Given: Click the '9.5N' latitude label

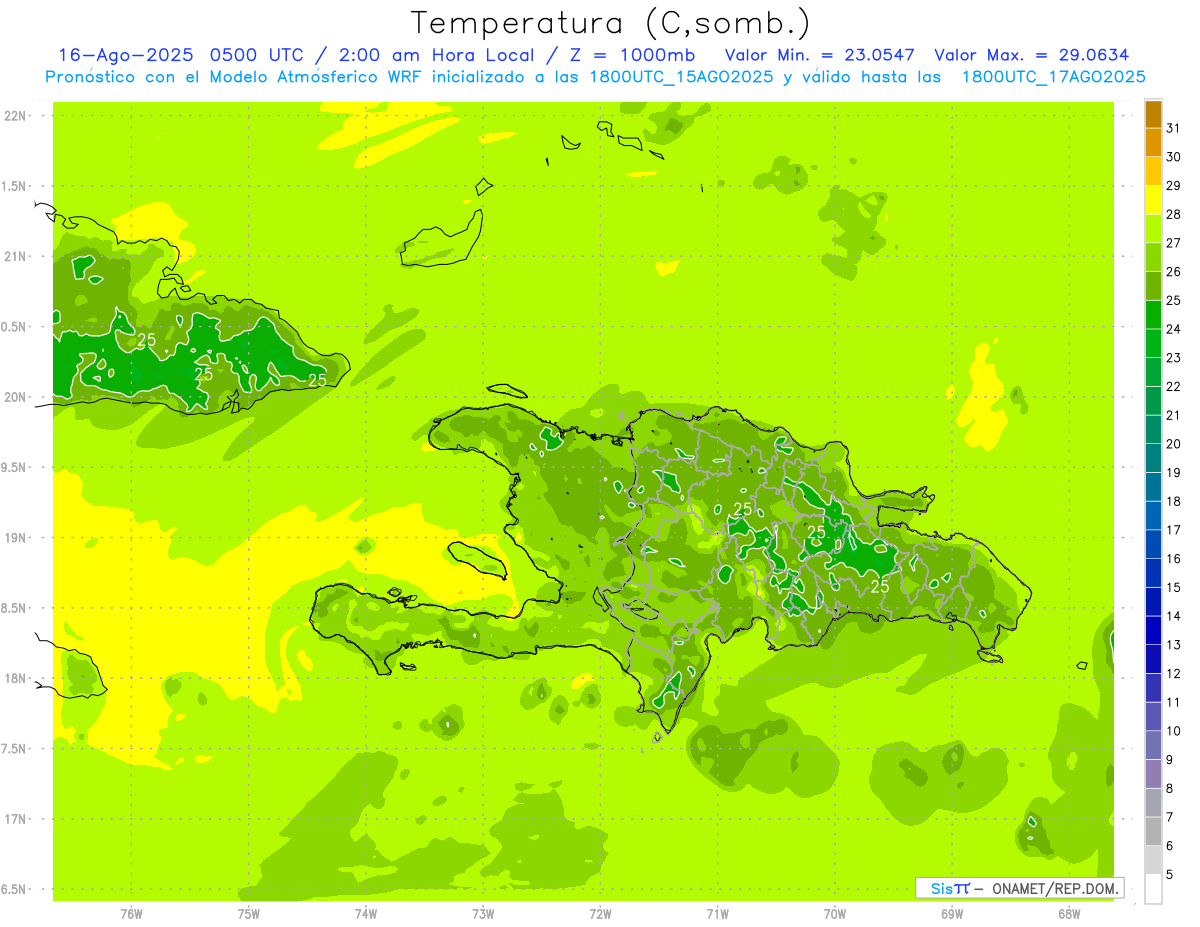Looking at the screenshot, I should pos(15,468).
